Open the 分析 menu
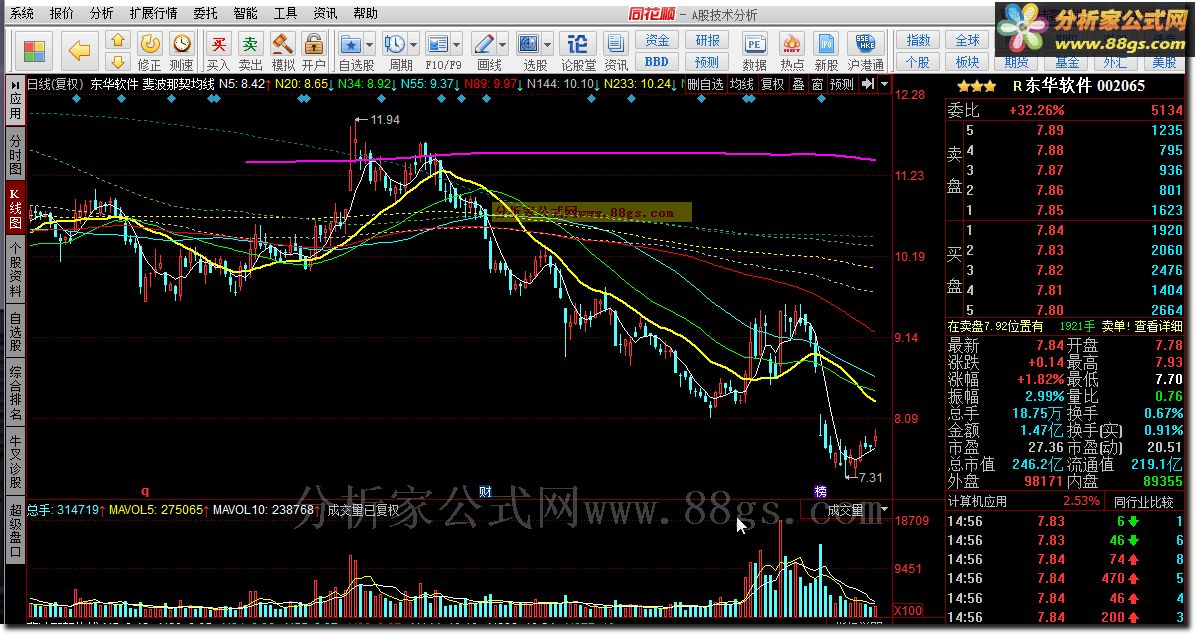1197x635 pixels. [x=102, y=13]
